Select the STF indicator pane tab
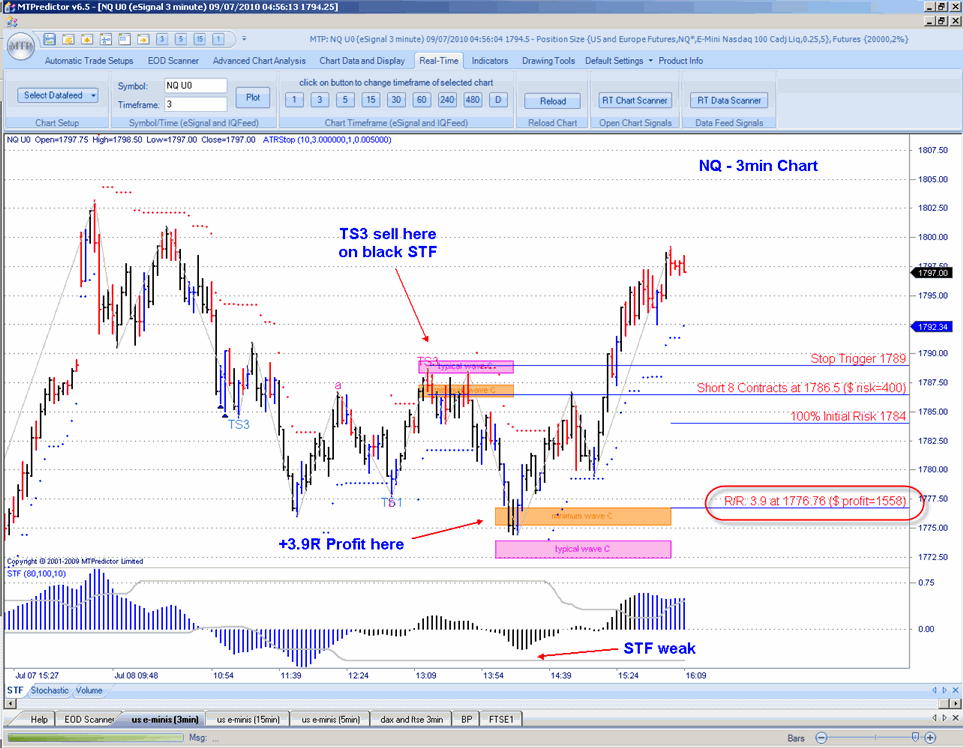Image resolution: width=963 pixels, height=748 pixels. coord(15,690)
